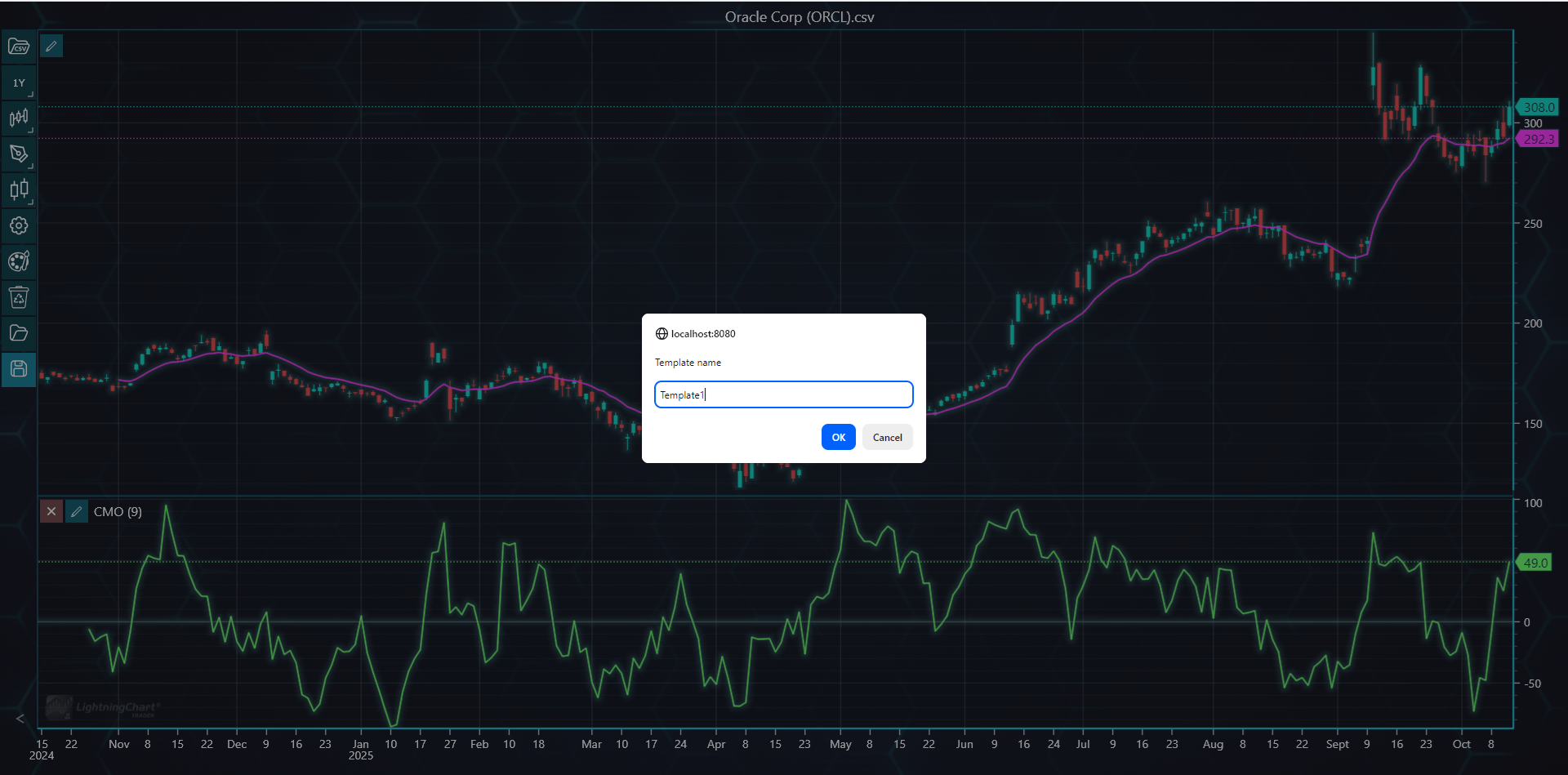The height and width of the screenshot is (775, 1568).
Task: Edit the CMO (9) indicator settings
Action: click(77, 512)
